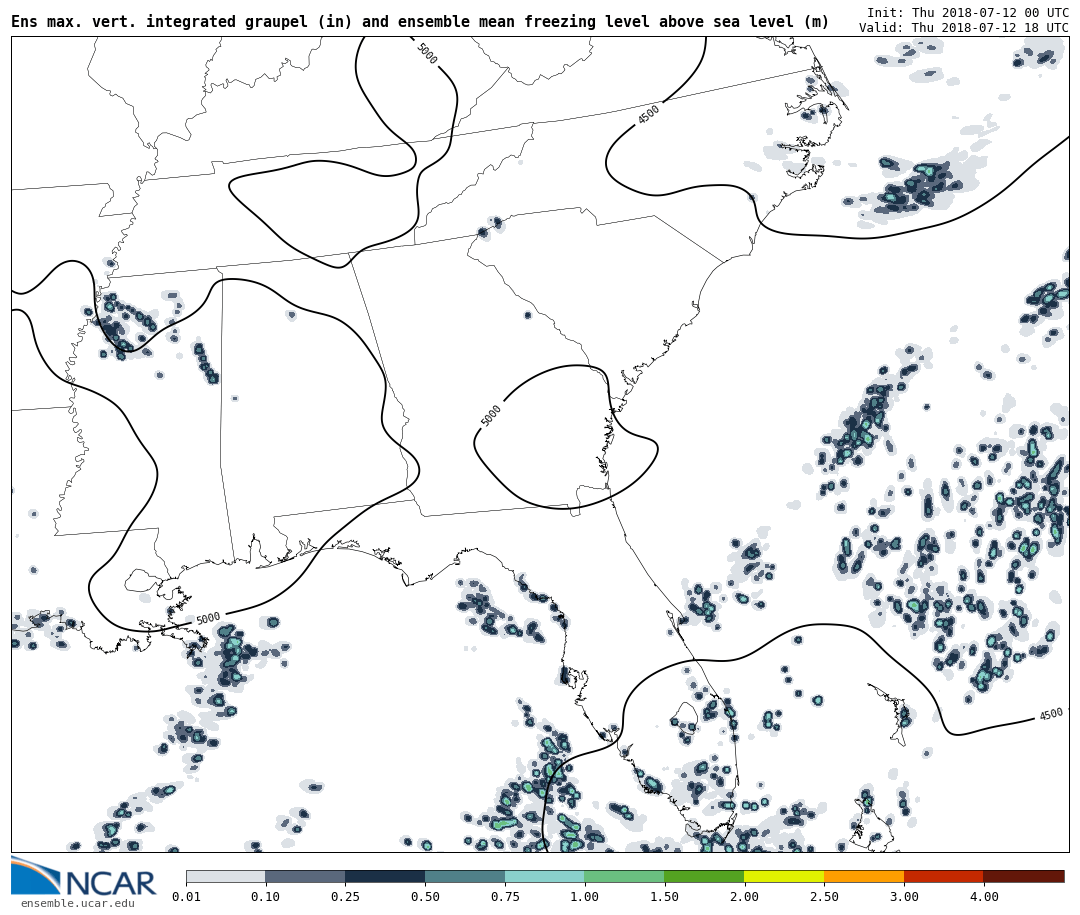
Task: Click the map title about integrated graupel
Action: click(x=420, y=21)
